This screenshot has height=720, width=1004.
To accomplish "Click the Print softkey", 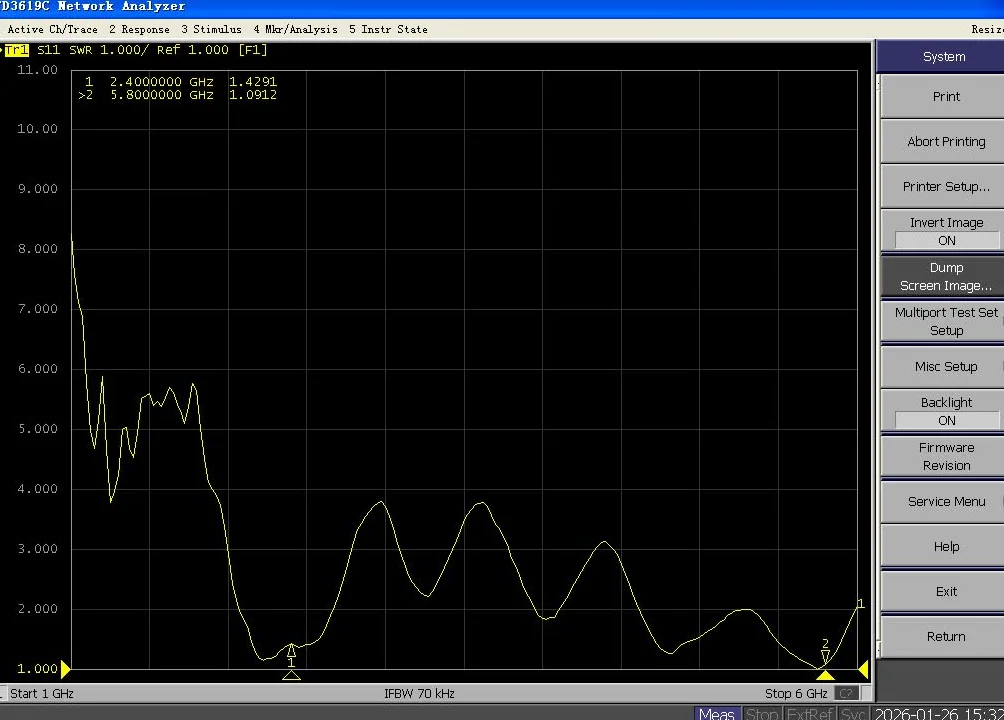I will coord(945,96).
